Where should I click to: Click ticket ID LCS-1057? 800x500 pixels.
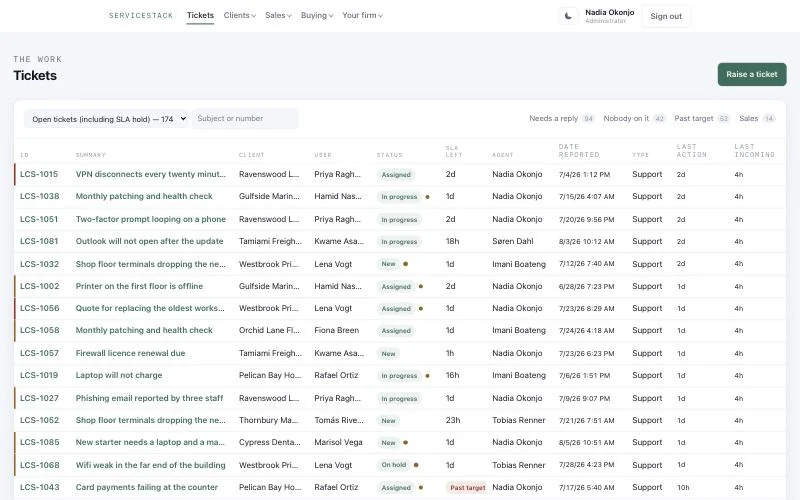pos(39,353)
